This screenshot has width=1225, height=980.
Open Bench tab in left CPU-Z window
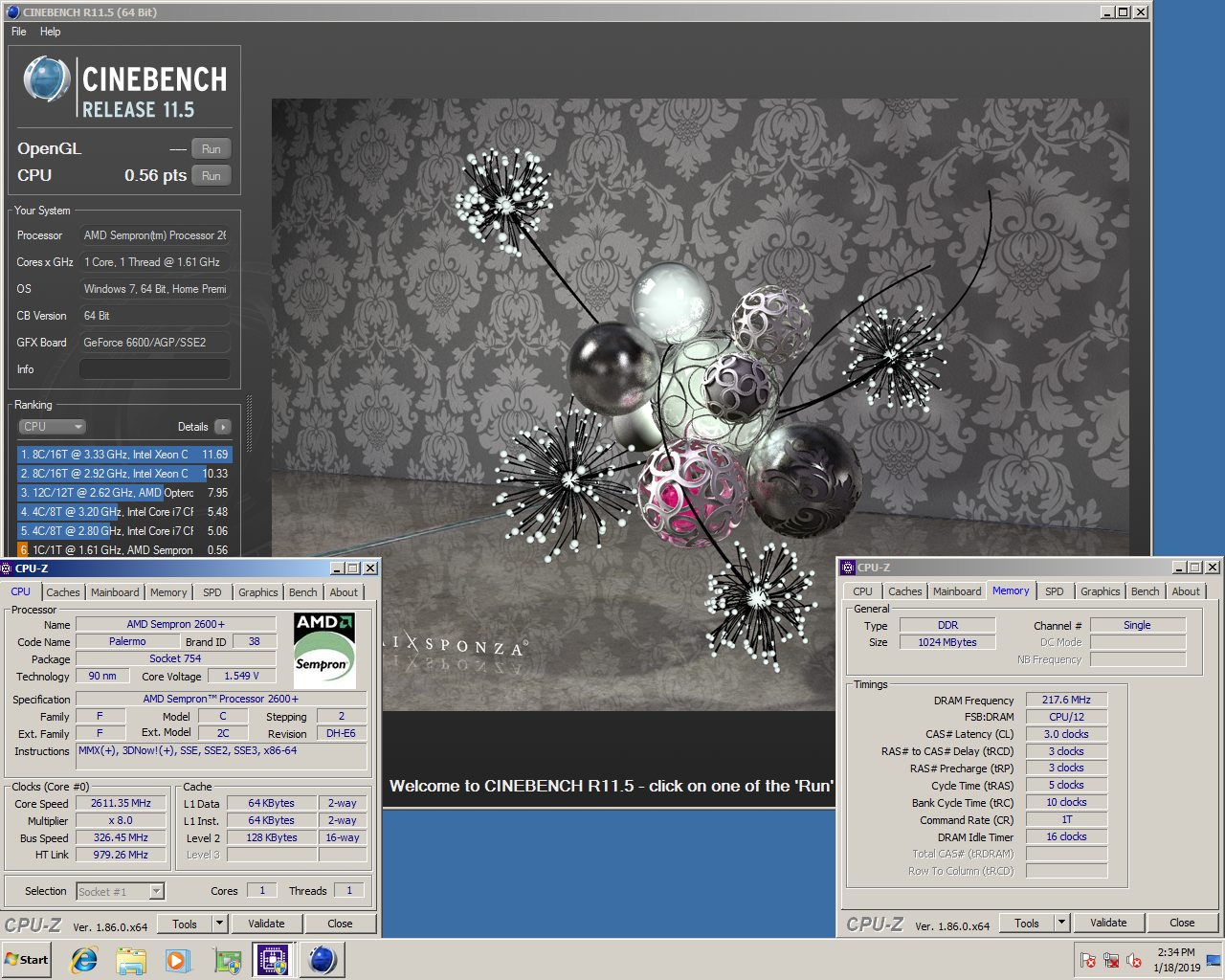(303, 592)
